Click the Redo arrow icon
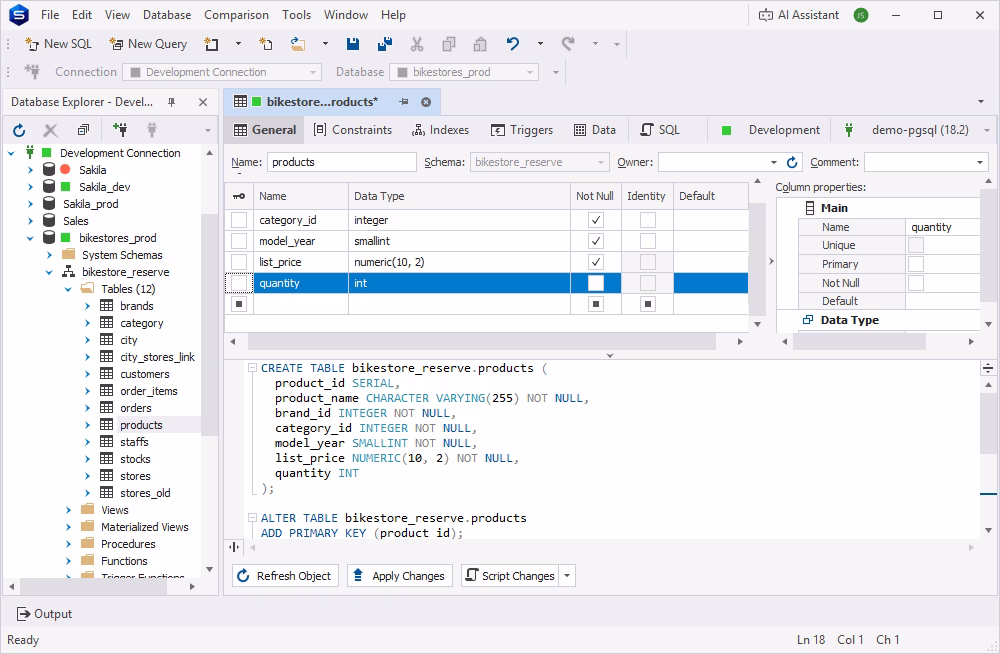This screenshot has height=654, width=1000. tap(568, 44)
